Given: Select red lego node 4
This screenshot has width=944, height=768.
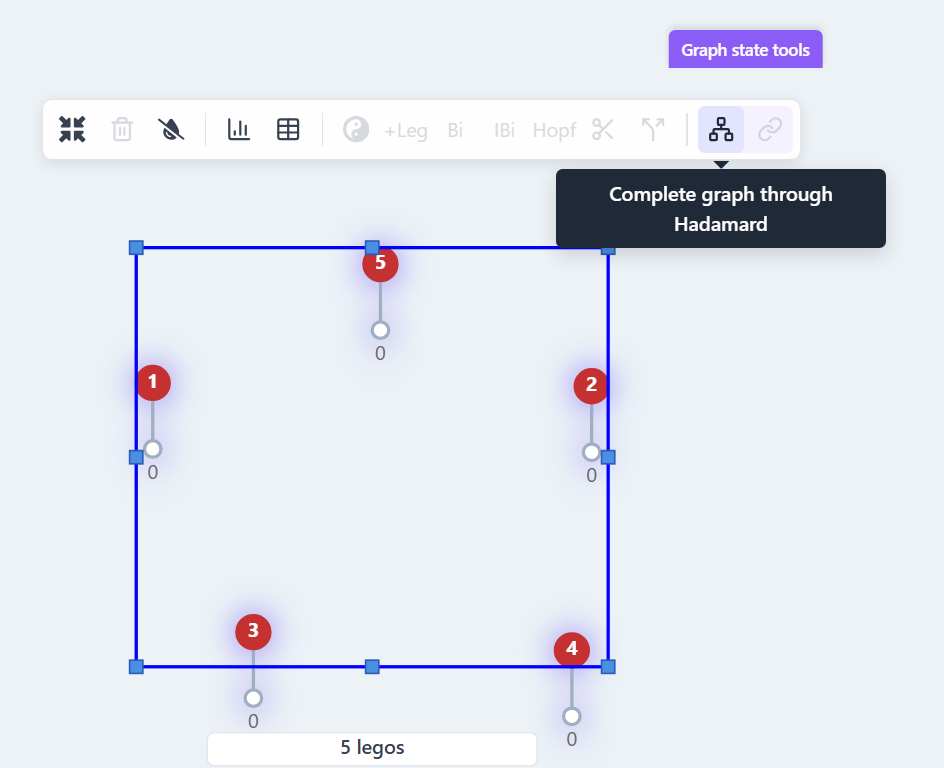Looking at the screenshot, I should (571, 649).
